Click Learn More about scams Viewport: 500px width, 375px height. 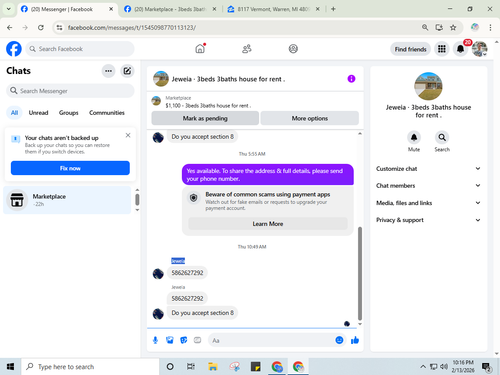268,224
